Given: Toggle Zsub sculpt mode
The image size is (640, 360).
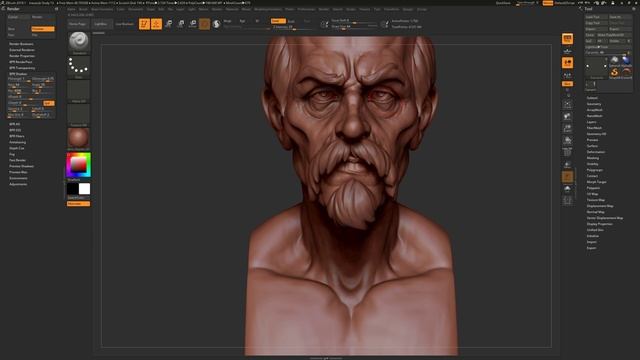Looking at the screenshot, I should tap(291, 21).
